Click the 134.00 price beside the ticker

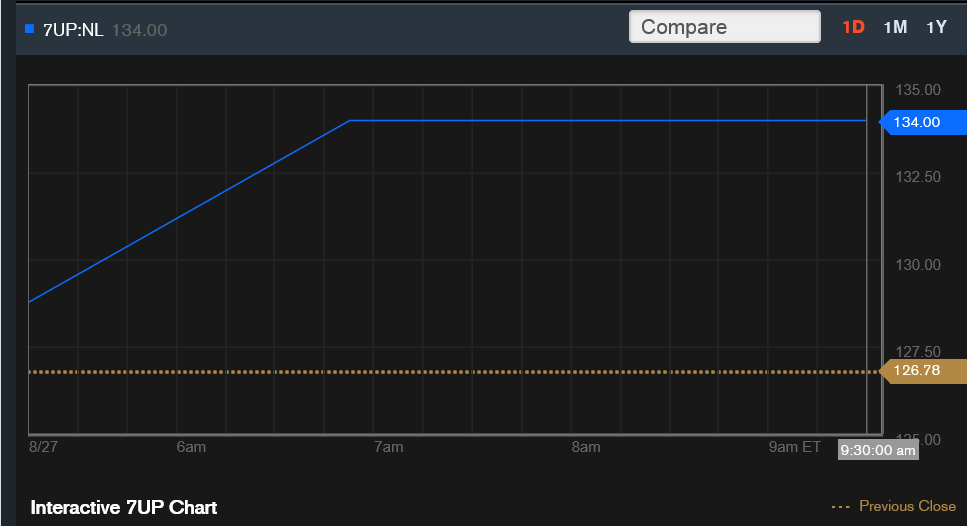point(139,30)
